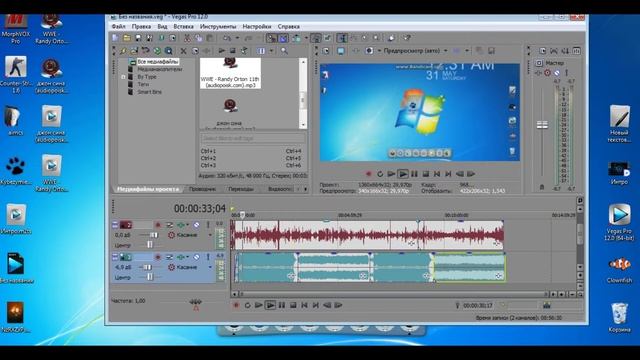Open the Undo history dropdown arrow

click(237, 38)
